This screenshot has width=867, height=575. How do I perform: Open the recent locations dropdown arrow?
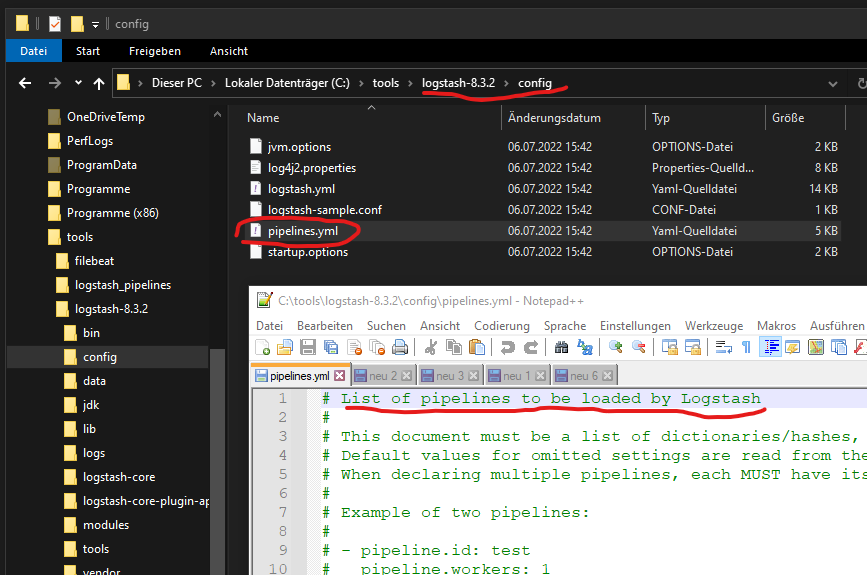tap(78, 83)
